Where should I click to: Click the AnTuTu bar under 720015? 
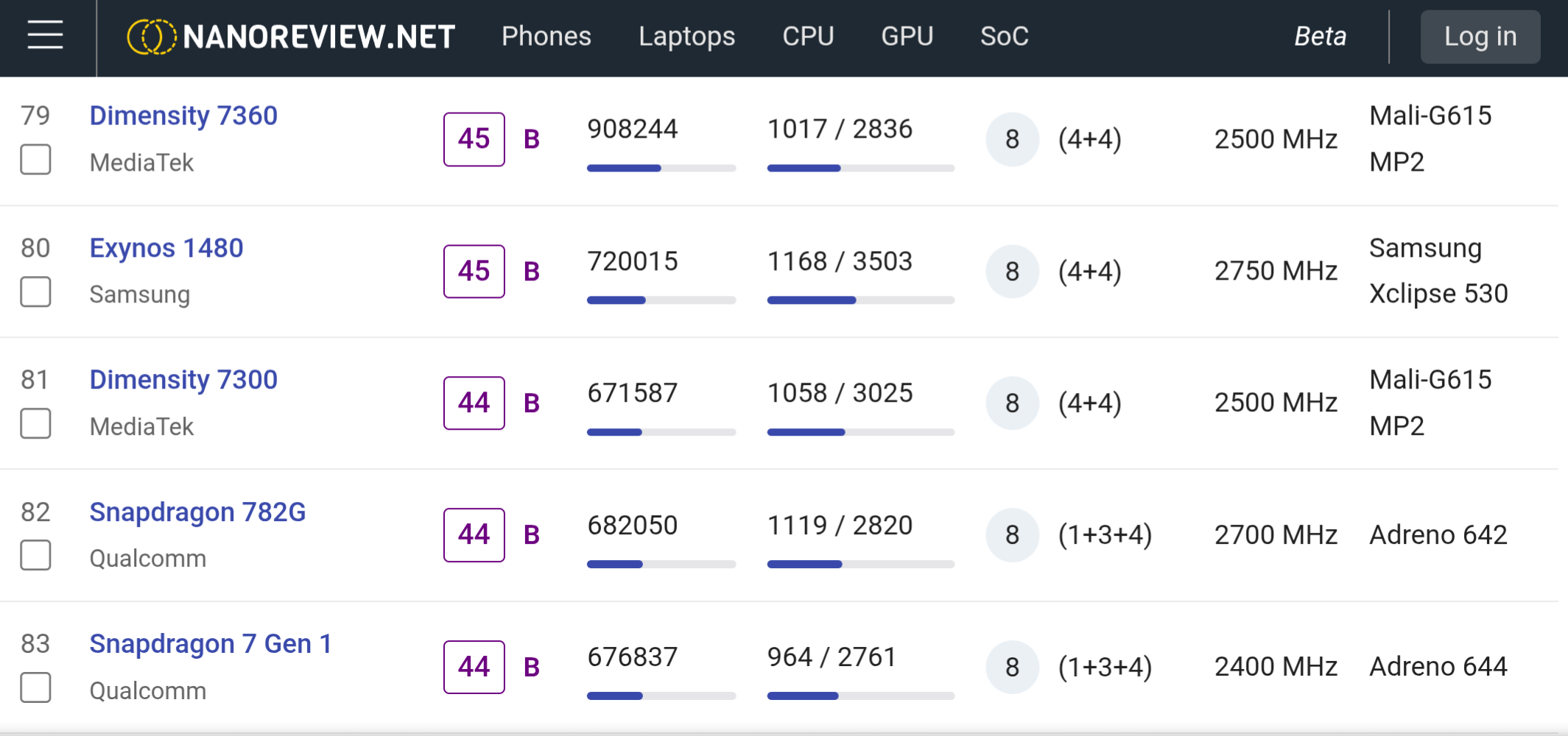661,300
